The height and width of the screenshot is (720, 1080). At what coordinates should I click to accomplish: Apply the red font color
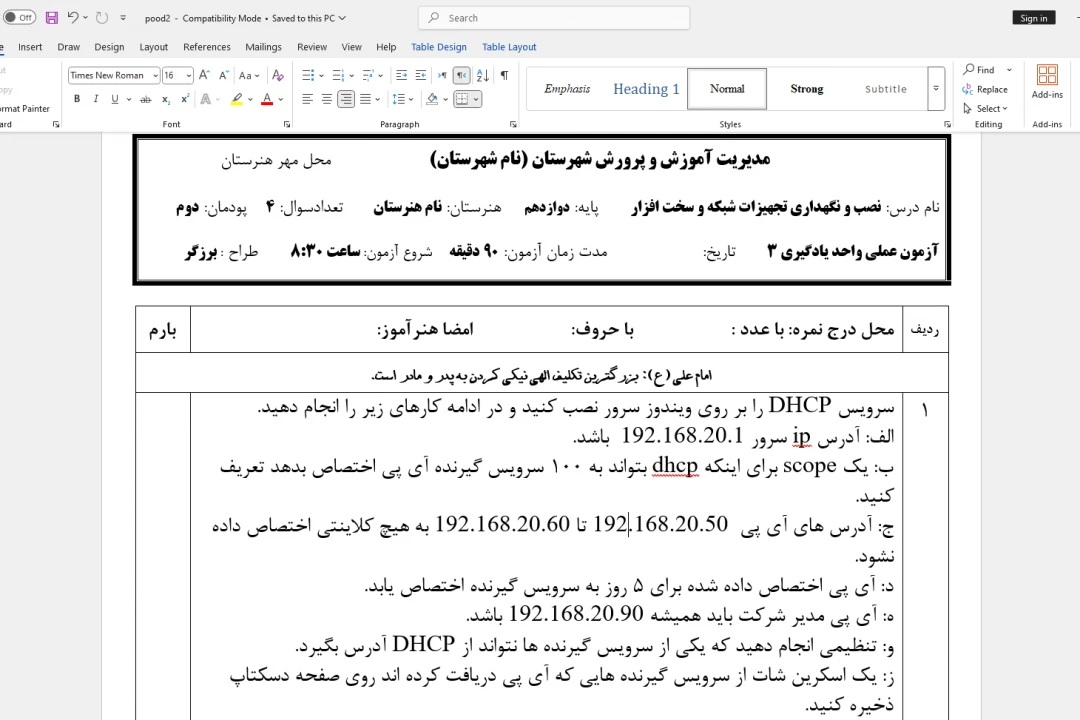click(x=267, y=99)
